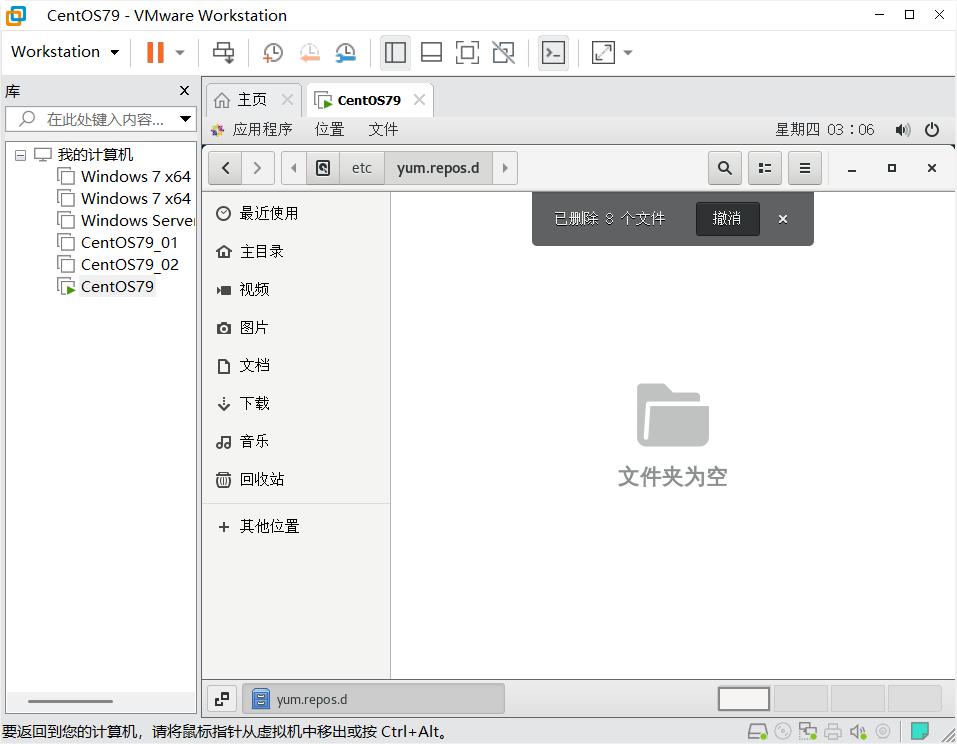The height and width of the screenshot is (744, 957).
Task: Click the stretch guest display icon
Action: [603, 52]
